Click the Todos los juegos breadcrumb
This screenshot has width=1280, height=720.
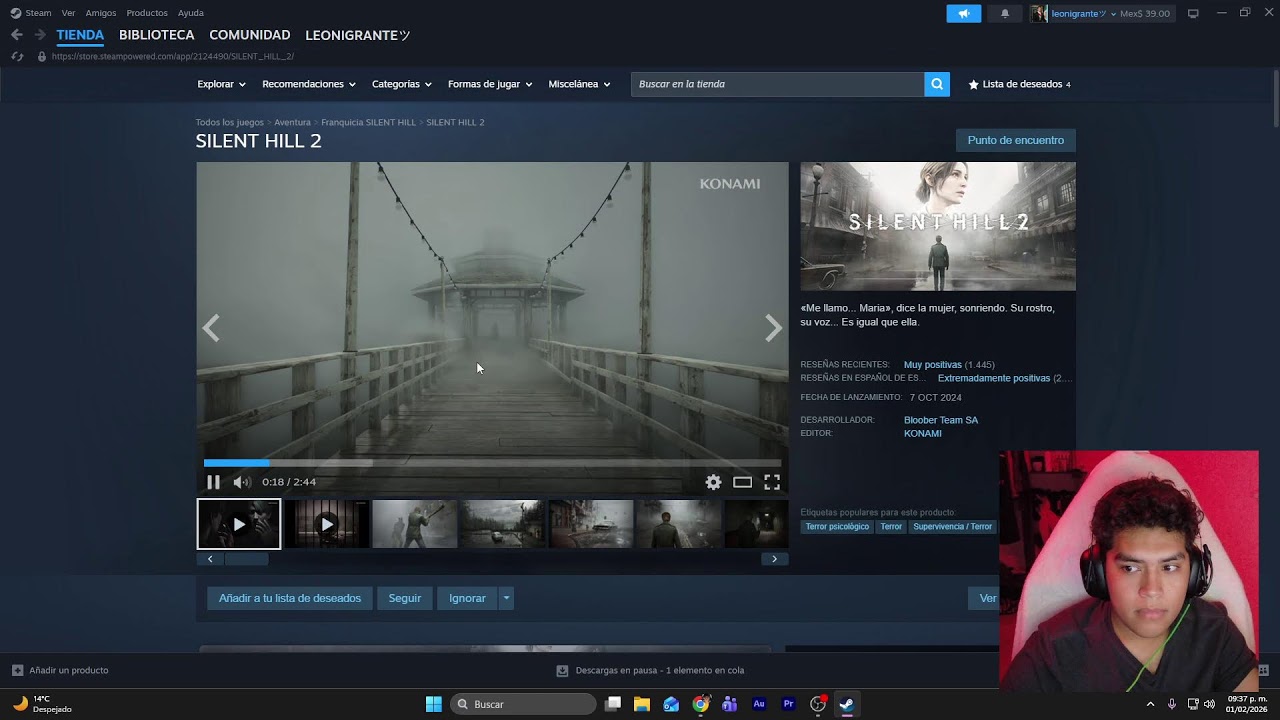tap(230, 122)
